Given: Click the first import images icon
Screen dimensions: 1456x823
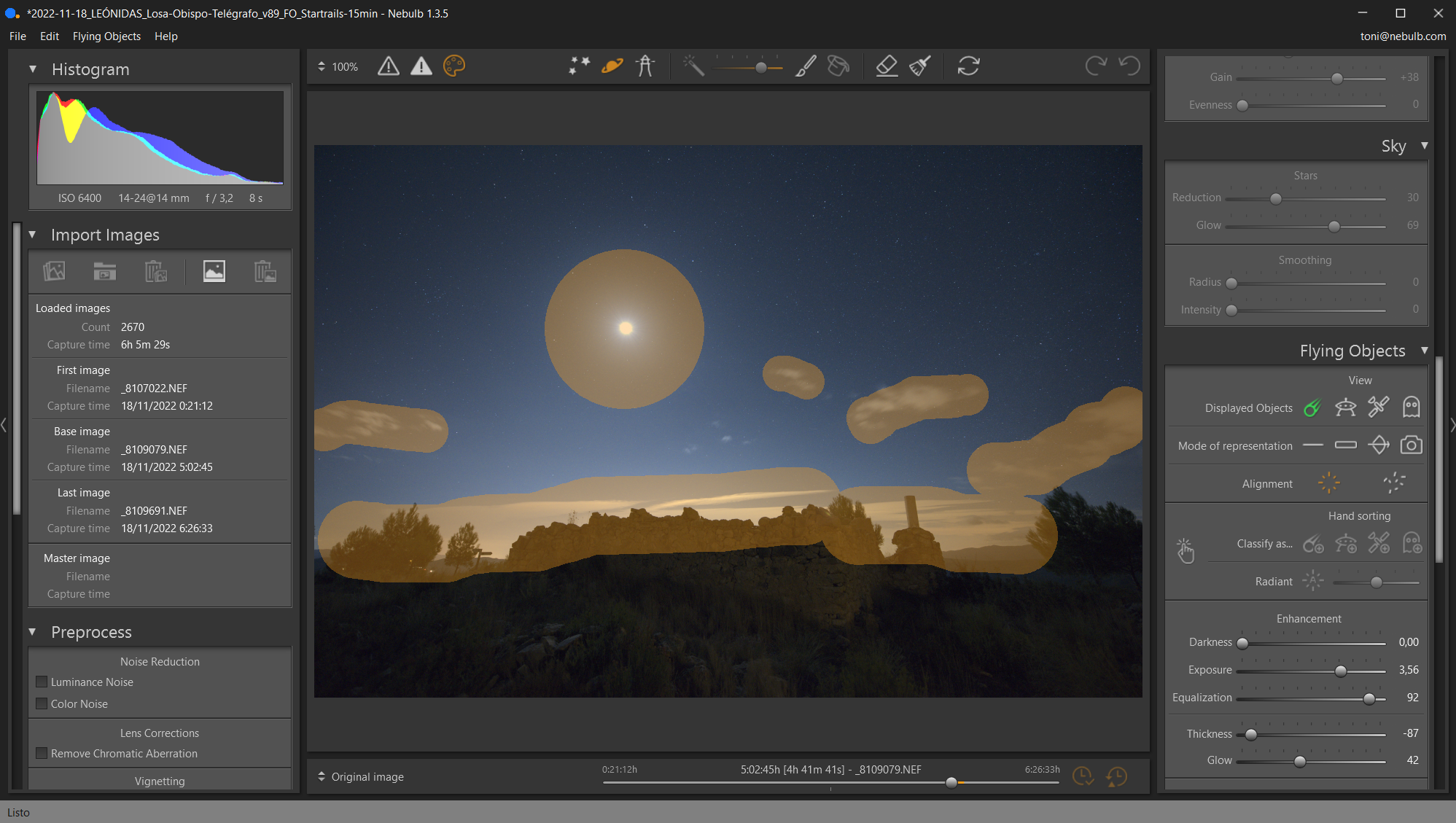Looking at the screenshot, I should (54, 271).
